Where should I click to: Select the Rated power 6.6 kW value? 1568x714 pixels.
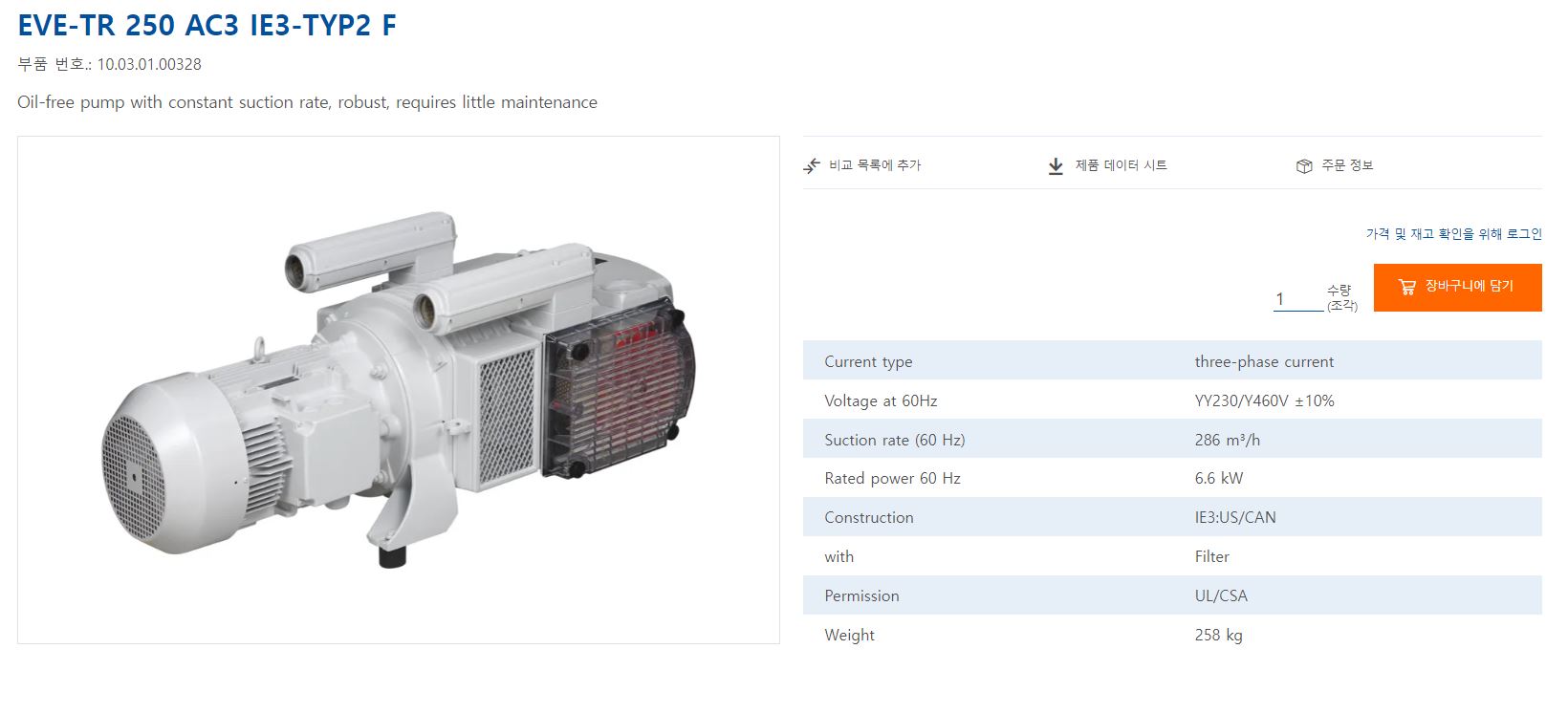point(1218,478)
